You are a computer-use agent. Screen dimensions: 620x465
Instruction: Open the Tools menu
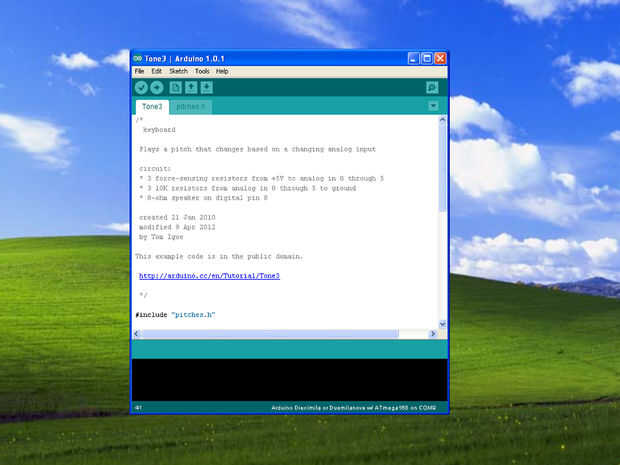pos(202,71)
